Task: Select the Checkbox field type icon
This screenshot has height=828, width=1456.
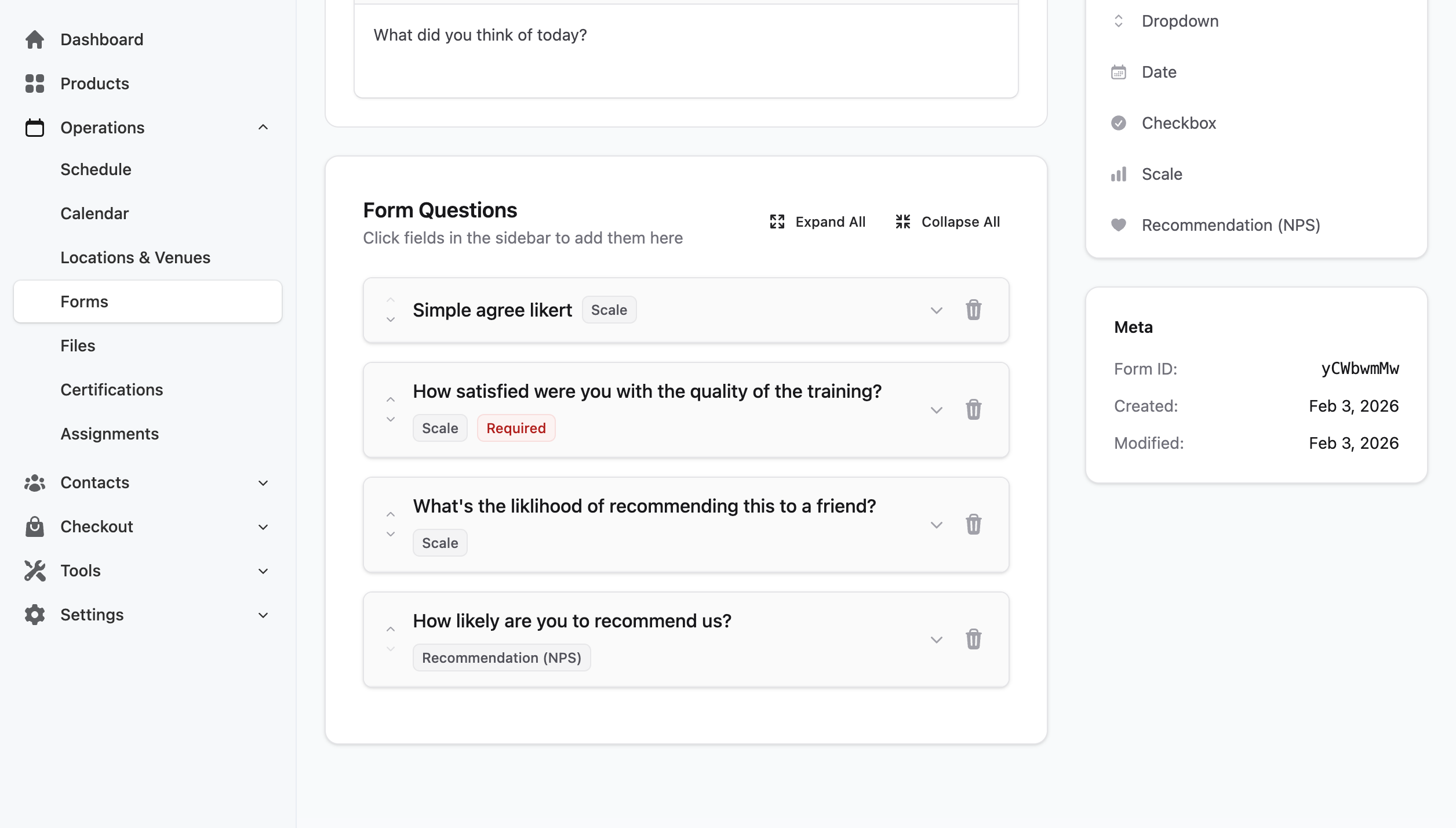Action: click(1118, 122)
